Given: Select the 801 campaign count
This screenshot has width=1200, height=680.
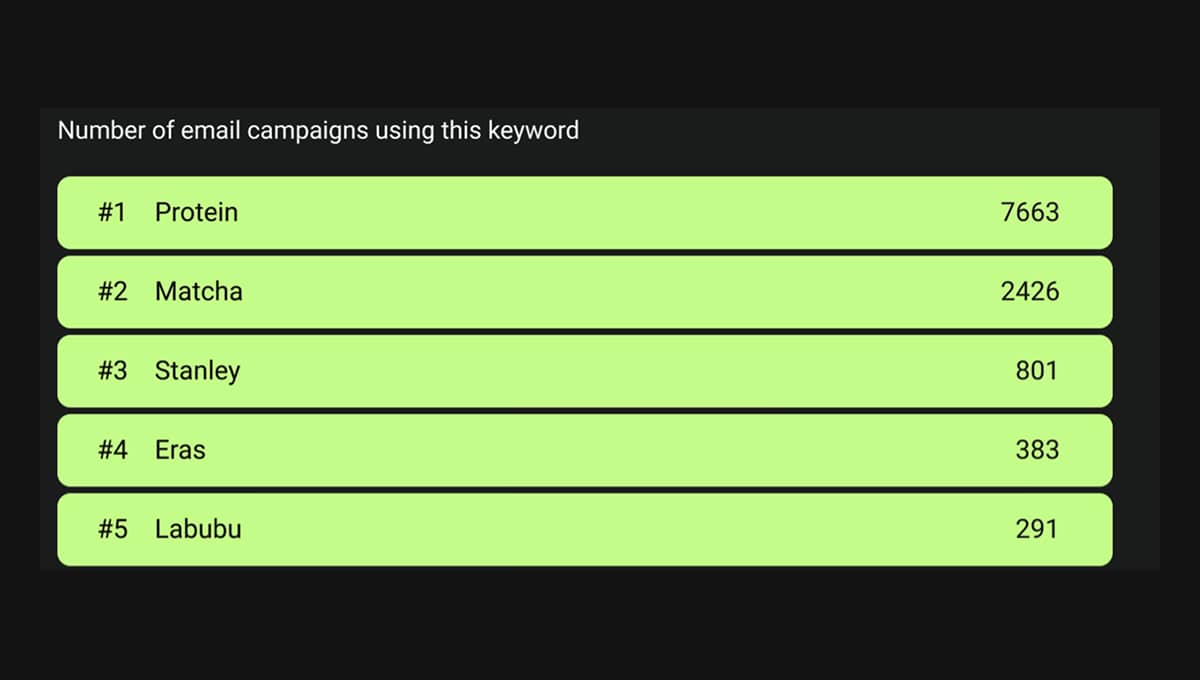Looking at the screenshot, I should click(x=1036, y=371).
